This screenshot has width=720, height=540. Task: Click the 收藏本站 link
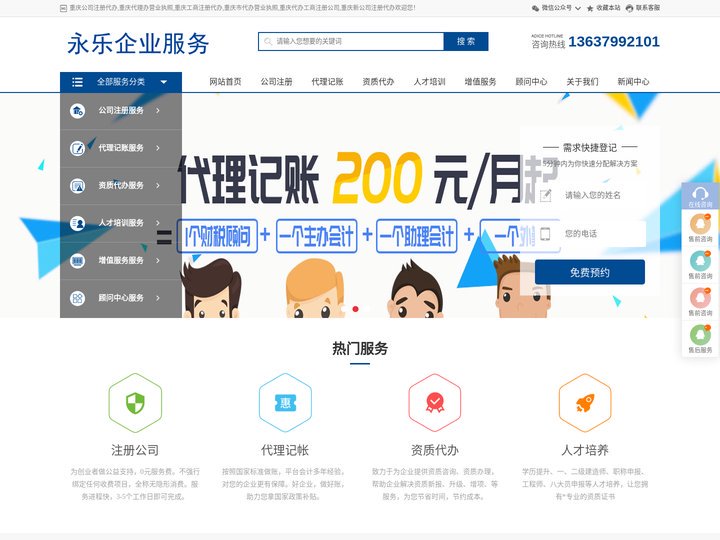pyautogui.click(x=608, y=8)
